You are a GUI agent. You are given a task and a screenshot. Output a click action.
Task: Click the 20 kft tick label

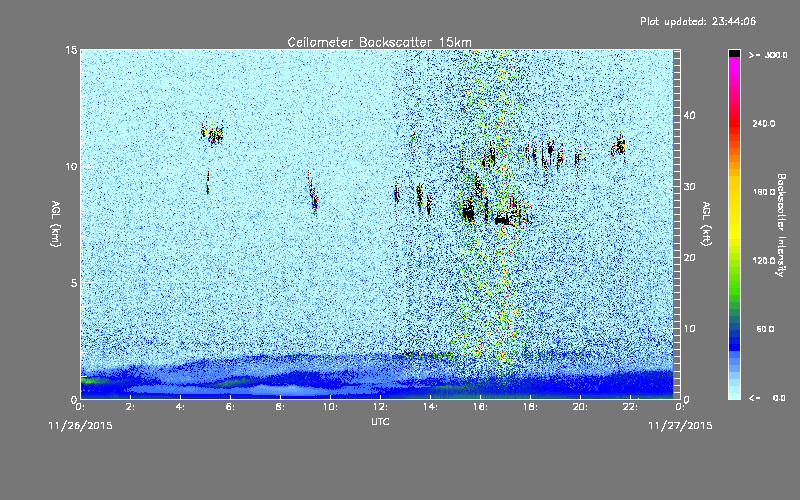[689, 257]
